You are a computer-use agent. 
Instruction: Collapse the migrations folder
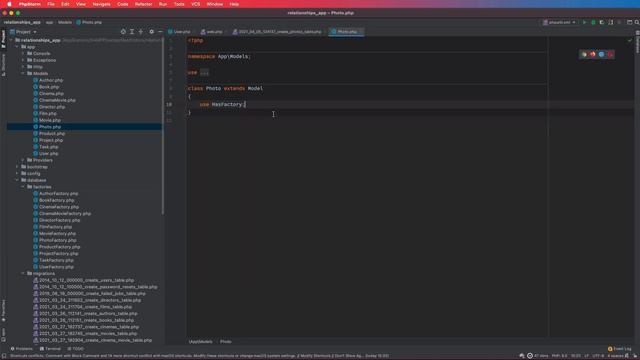tap(23, 273)
